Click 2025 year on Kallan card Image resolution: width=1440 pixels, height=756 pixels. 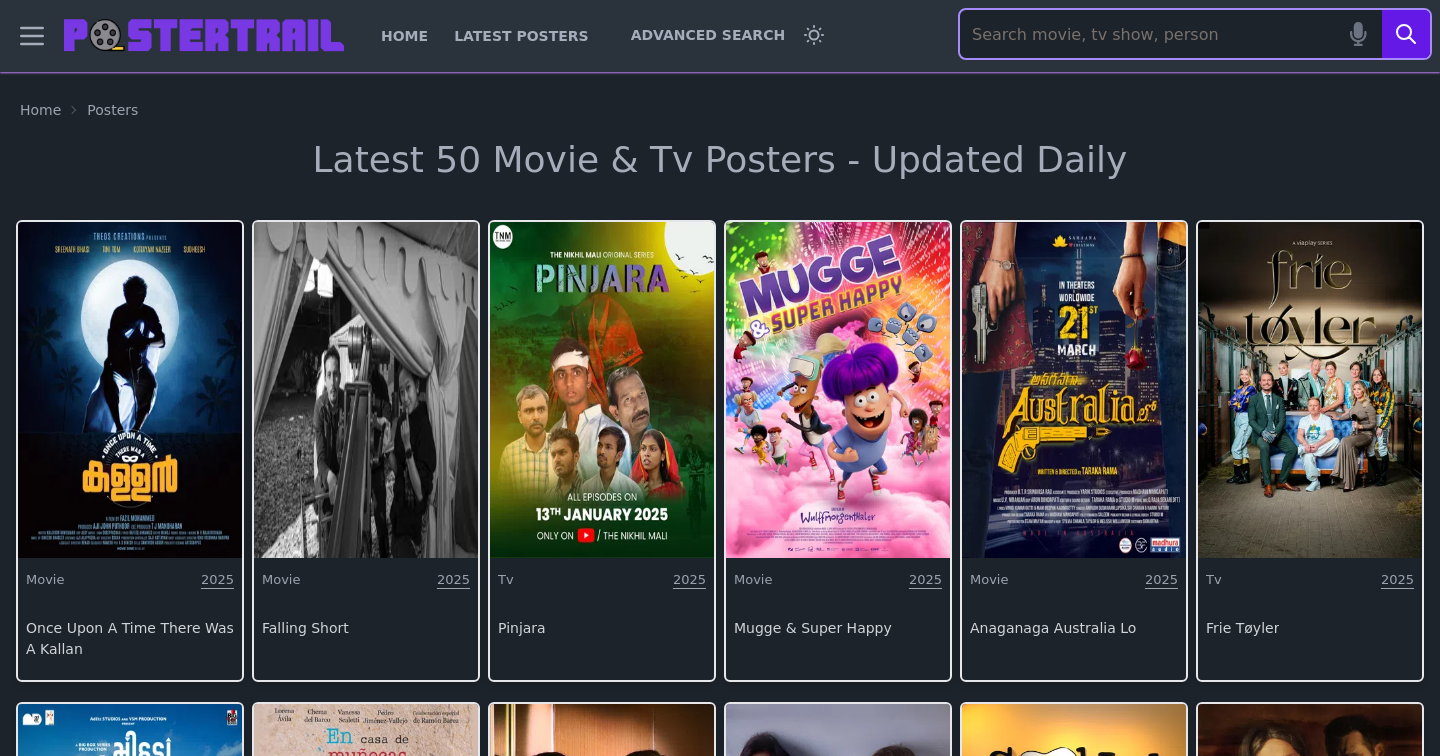click(x=217, y=580)
